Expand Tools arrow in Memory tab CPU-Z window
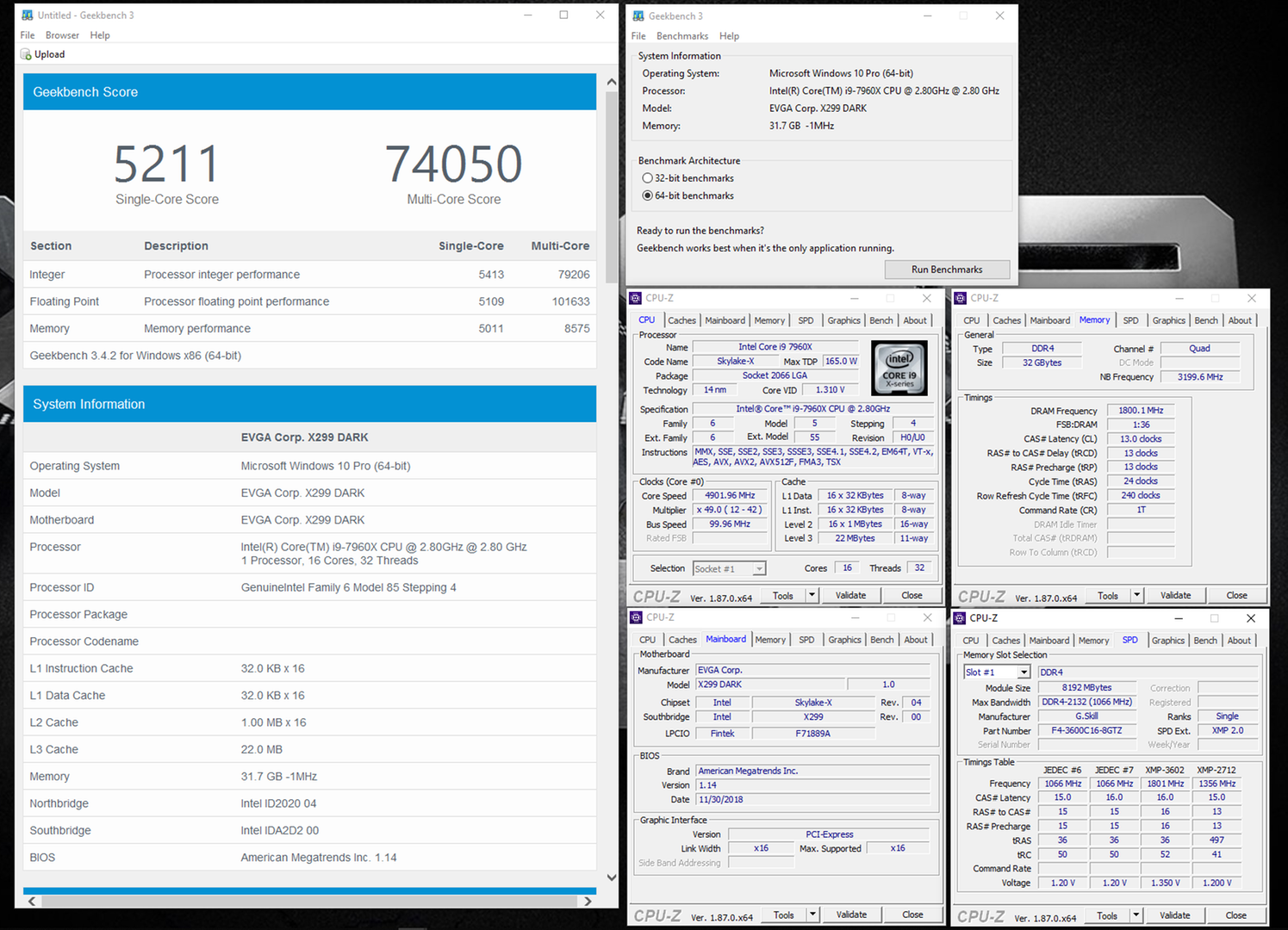Image resolution: width=1288 pixels, height=930 pixels. (1136, 595)
